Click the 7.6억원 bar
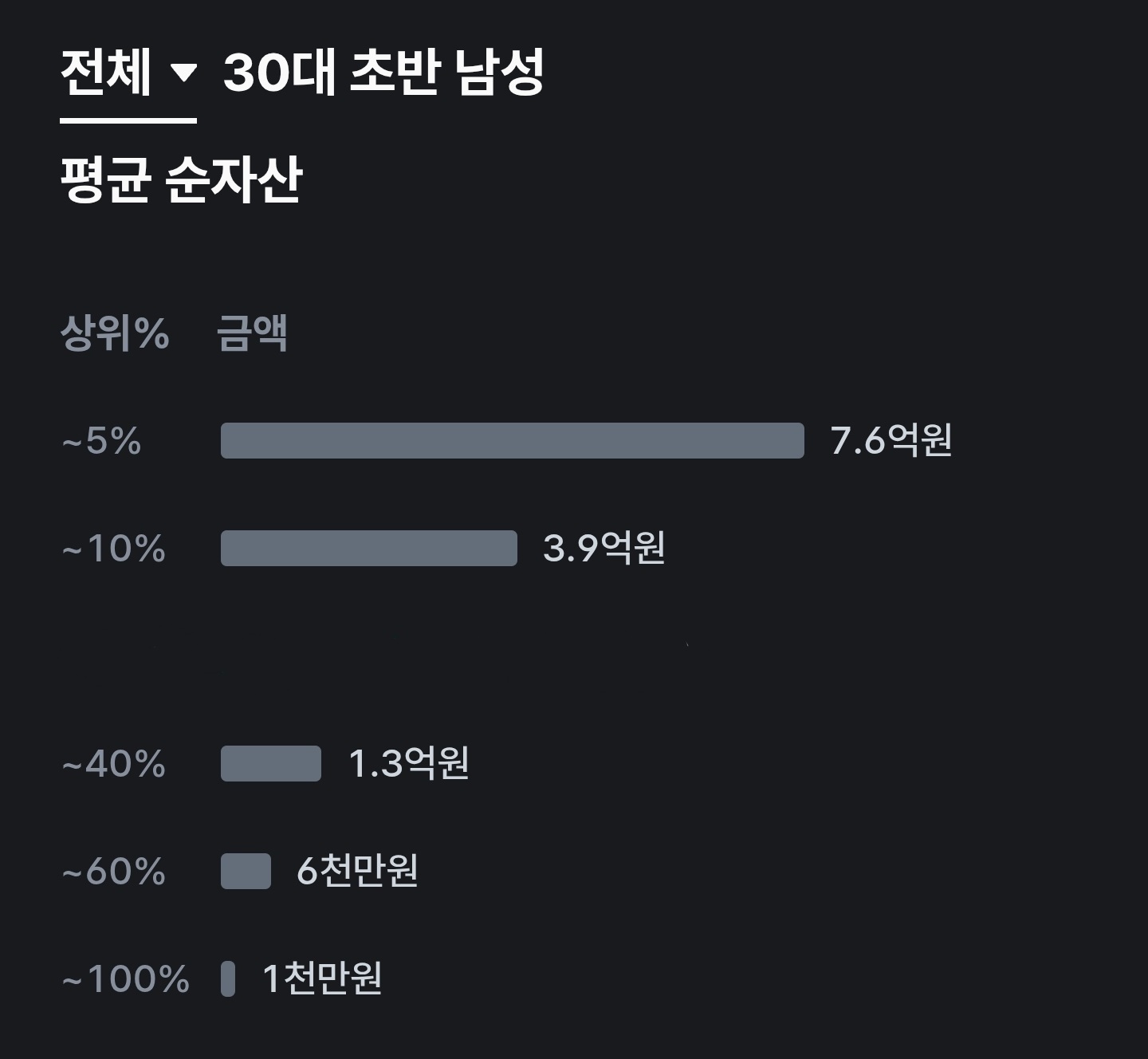This screenshot has height=1059, width=1148. point(513,441)
